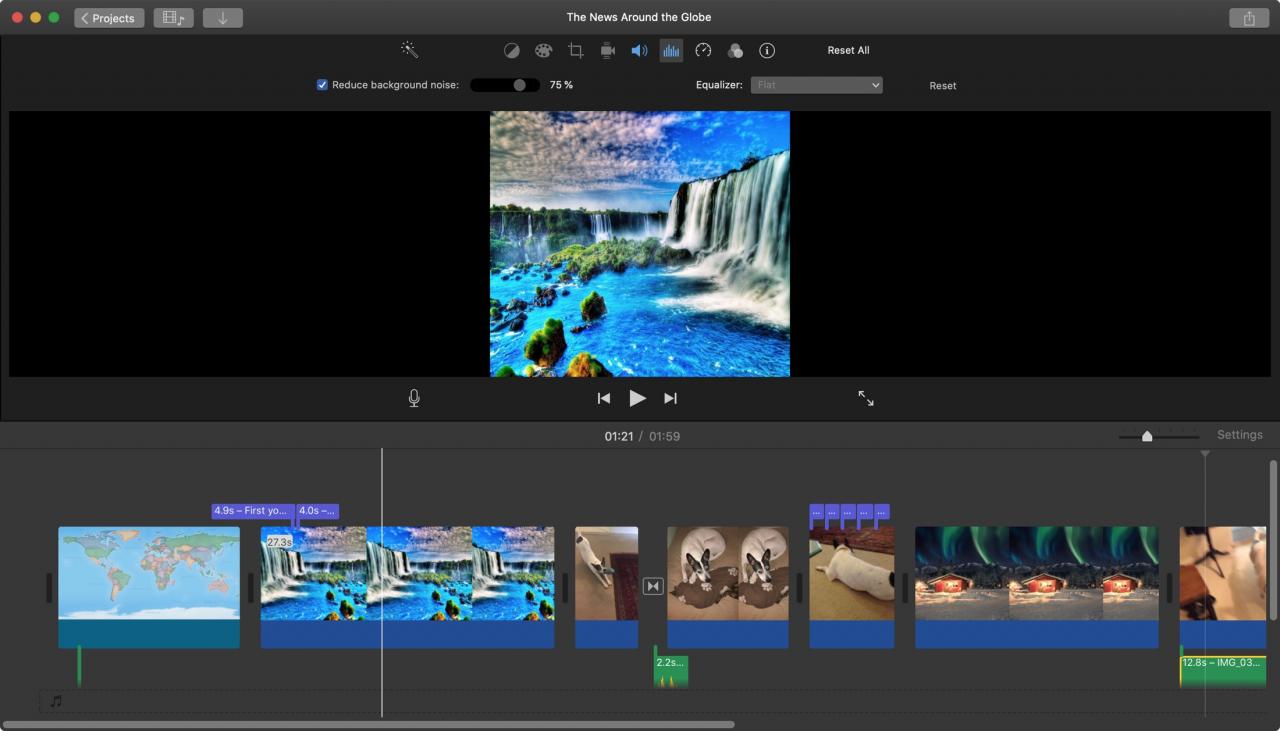Open the color balance tool

click(511, 51)
